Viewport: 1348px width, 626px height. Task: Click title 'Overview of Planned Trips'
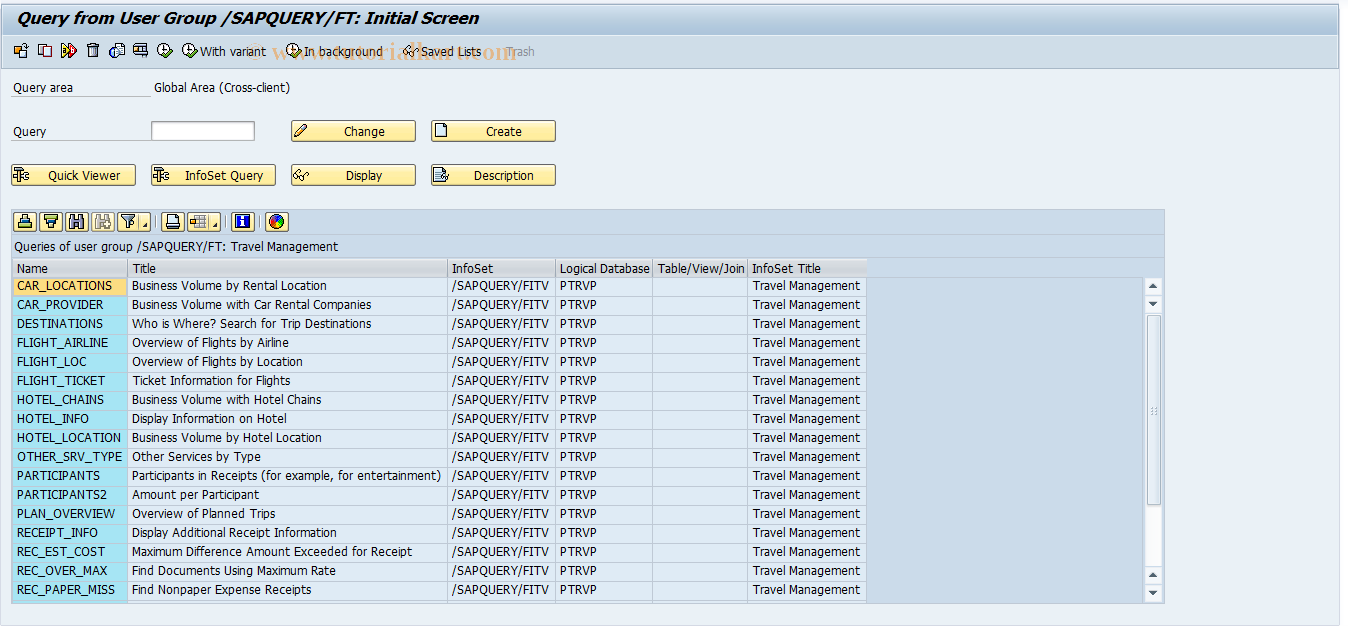click(x=204, y=514)
